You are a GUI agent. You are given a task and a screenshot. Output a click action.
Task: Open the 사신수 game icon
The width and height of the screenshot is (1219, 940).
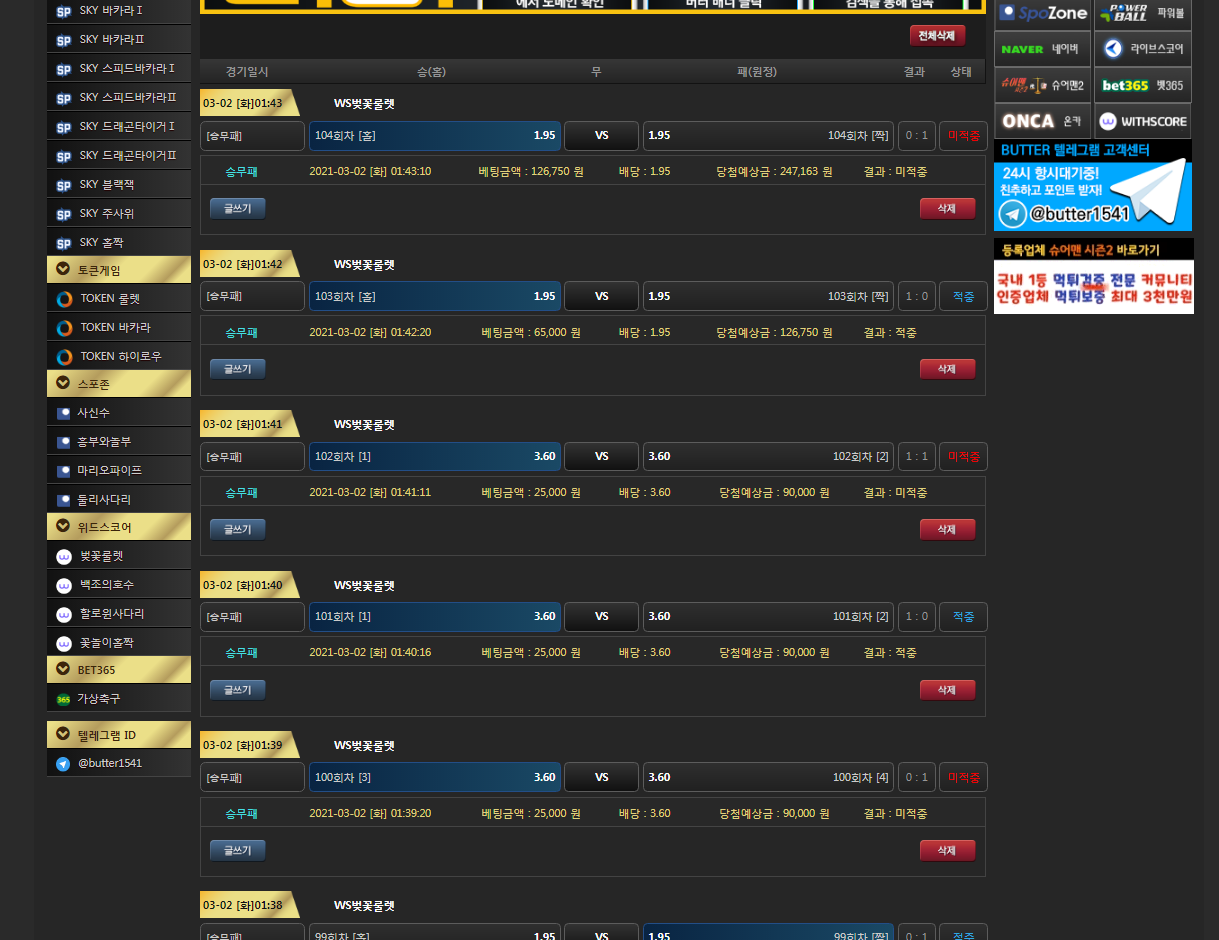(64, 413)
